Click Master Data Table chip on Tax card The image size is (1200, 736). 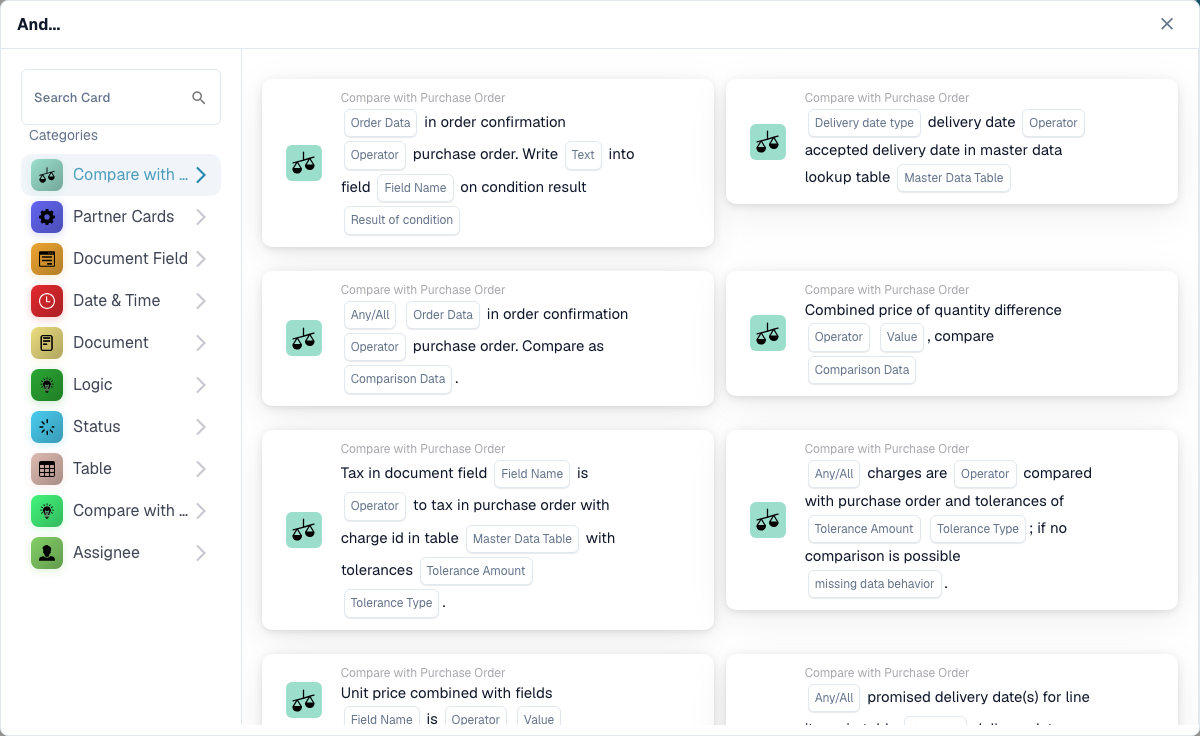522,538
